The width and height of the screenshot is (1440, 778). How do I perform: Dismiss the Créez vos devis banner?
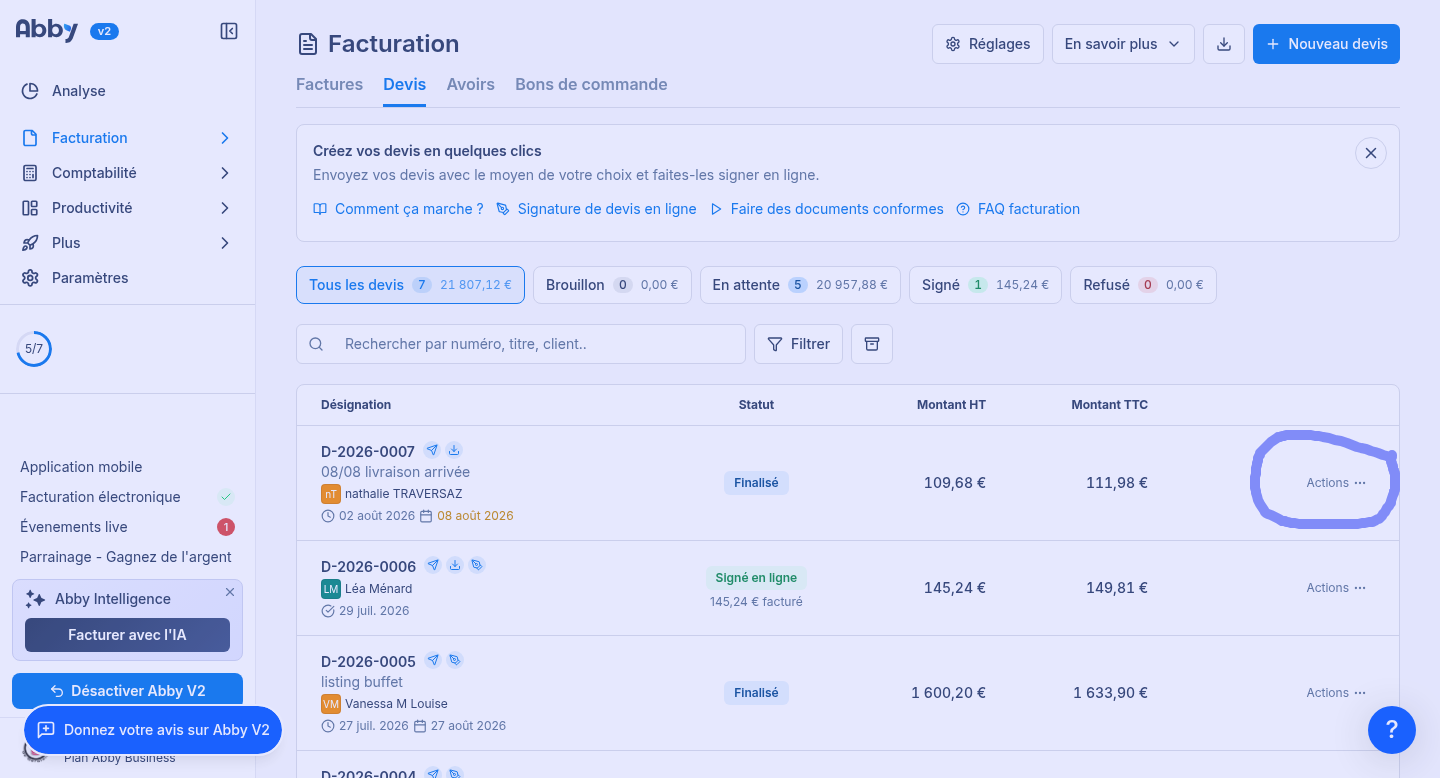pos(1371,153)
